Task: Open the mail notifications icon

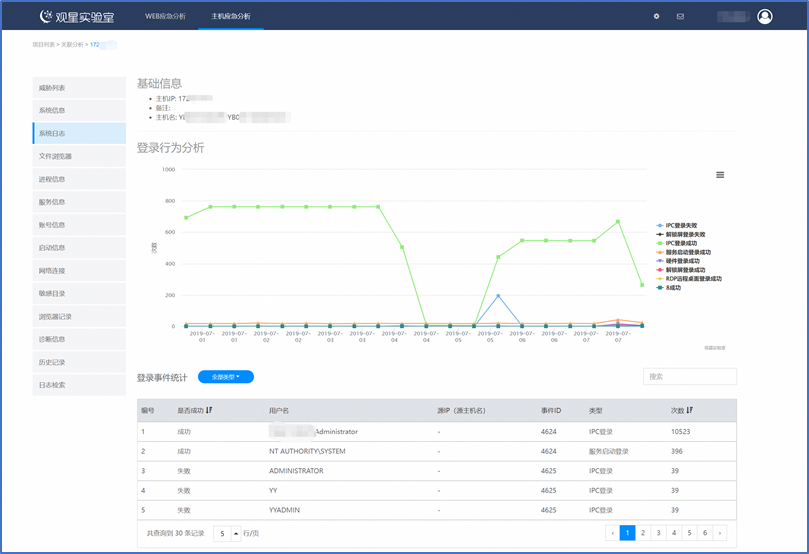Action: tap(681, 17)
